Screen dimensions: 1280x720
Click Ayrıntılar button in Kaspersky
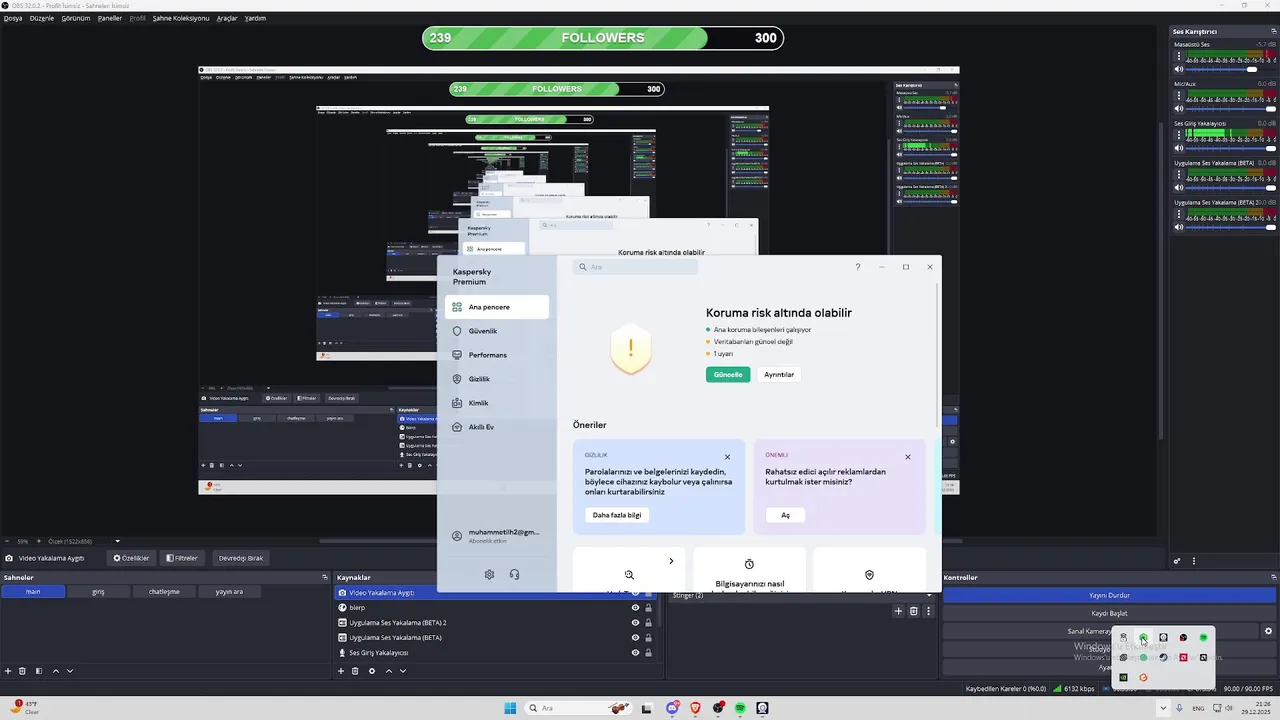point(779,374)
